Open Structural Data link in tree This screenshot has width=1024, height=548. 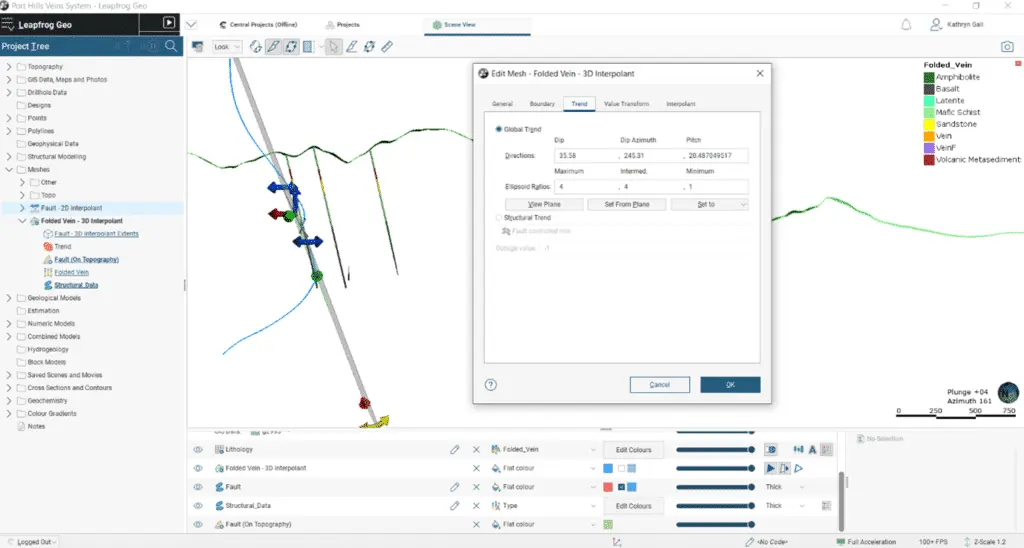coord(76,285)
